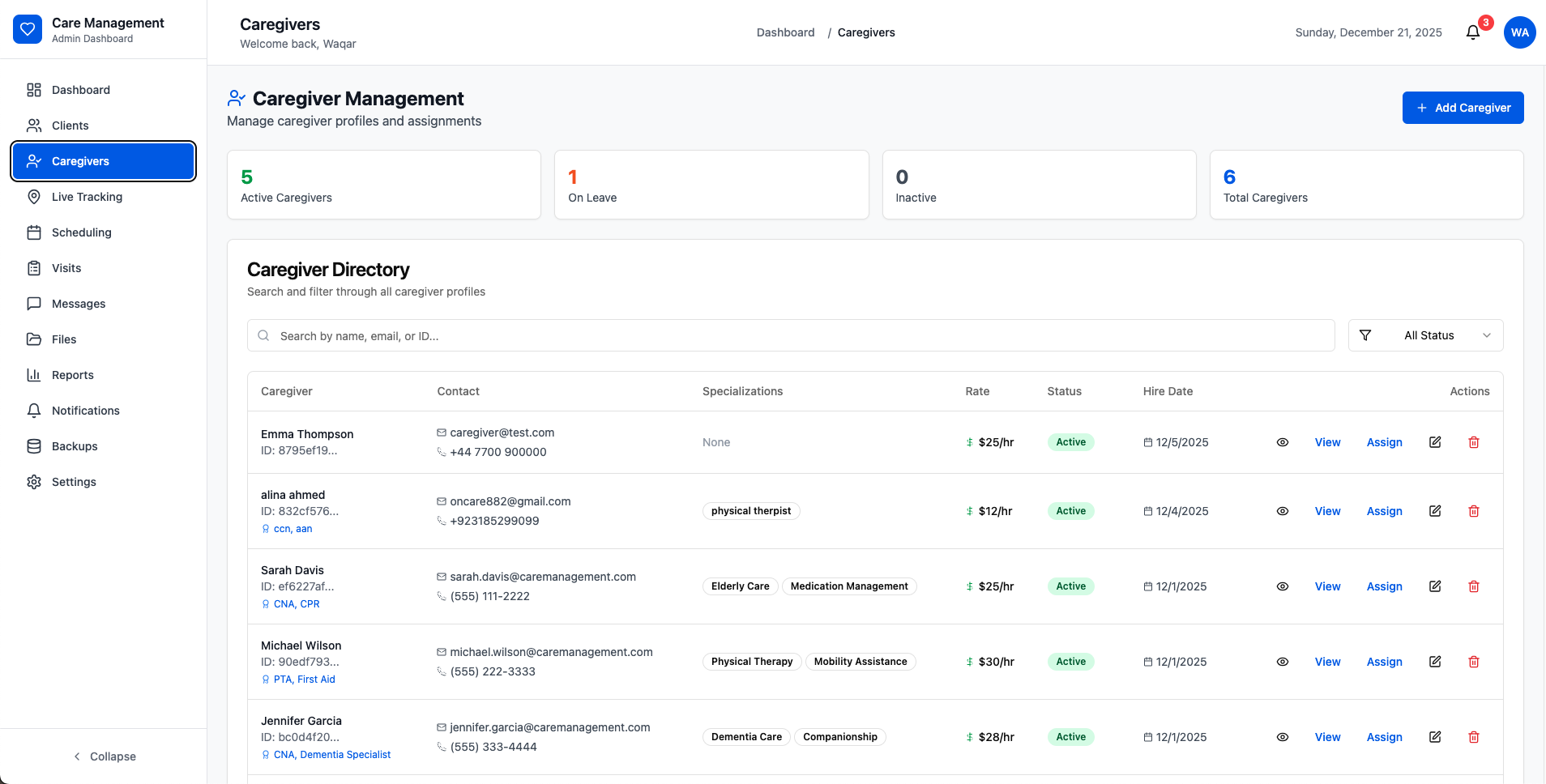Click the Add Caregiver button
Screen dimensions: 1546x784
pos(1463,108)
